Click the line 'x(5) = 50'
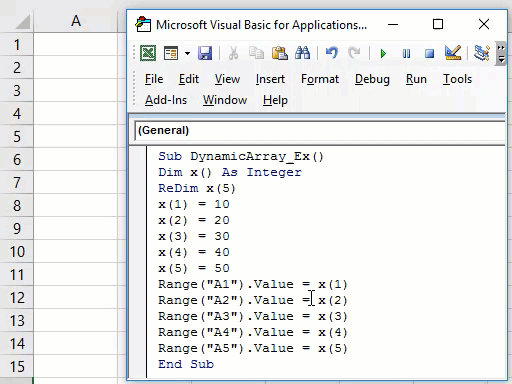Screen dimensions: 512x384 pos(194,268)
